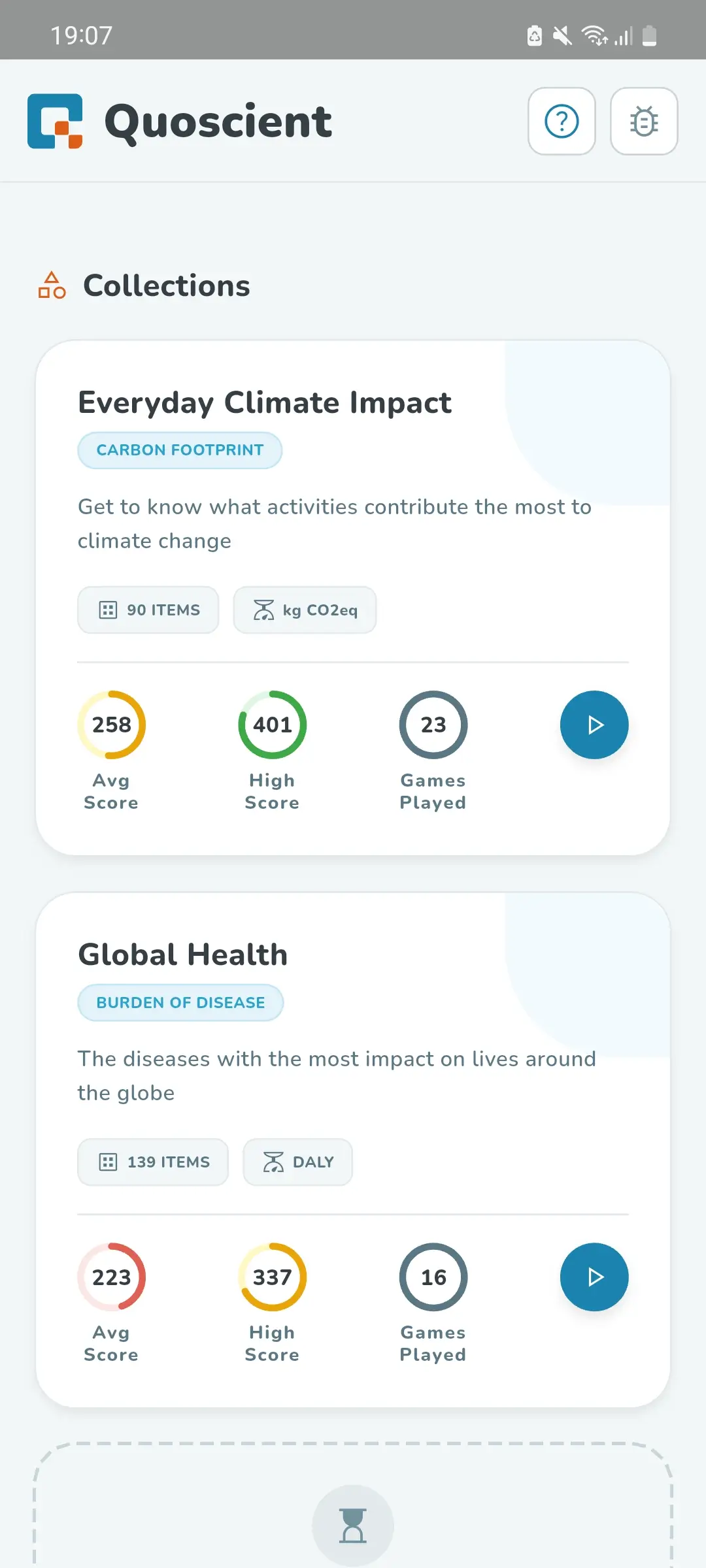Open the Global Health card title
This screenshot has width=706, height=1568.
[x=182, y=955]
